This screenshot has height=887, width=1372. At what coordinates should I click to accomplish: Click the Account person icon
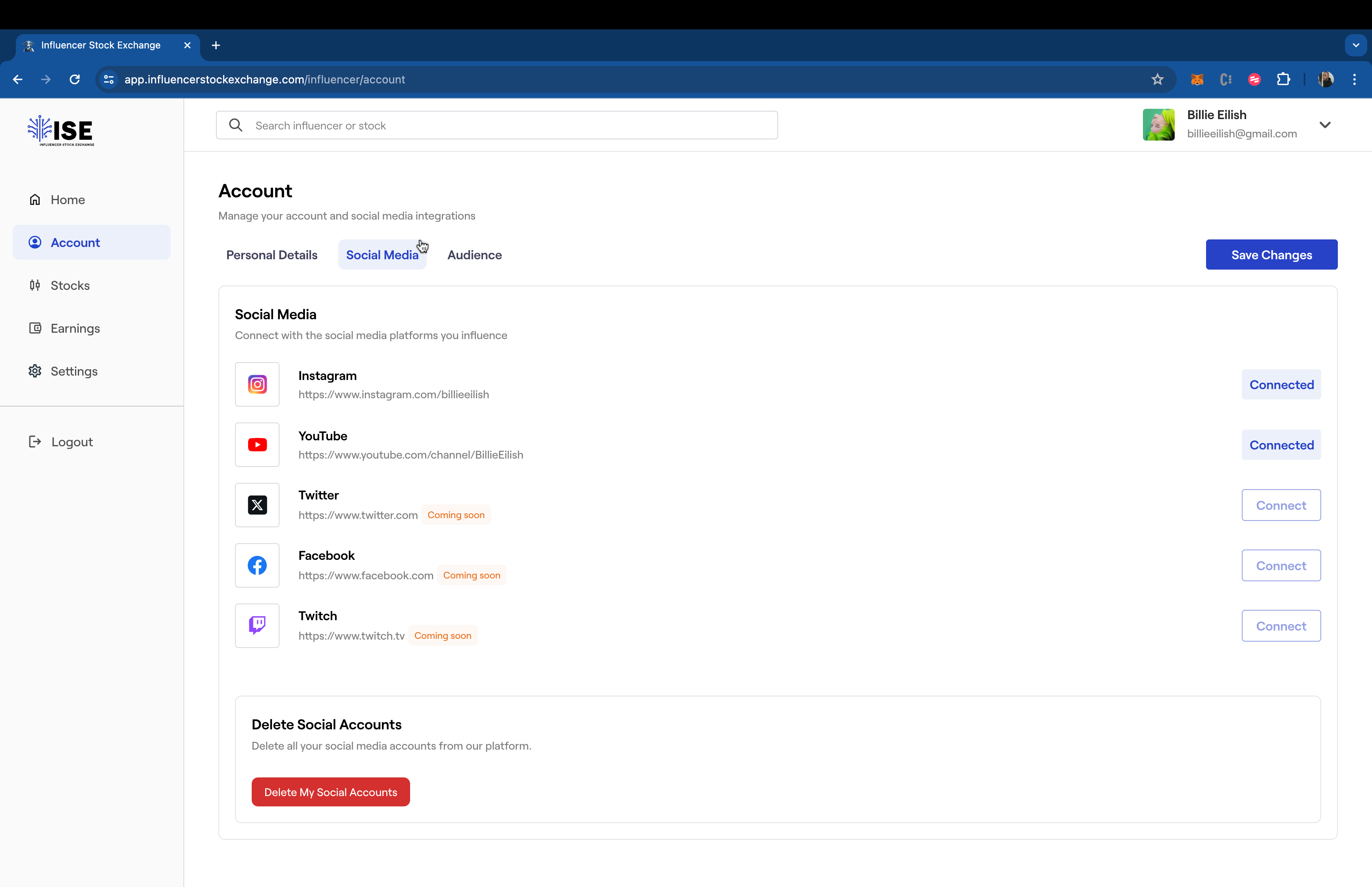pos(35,243)
